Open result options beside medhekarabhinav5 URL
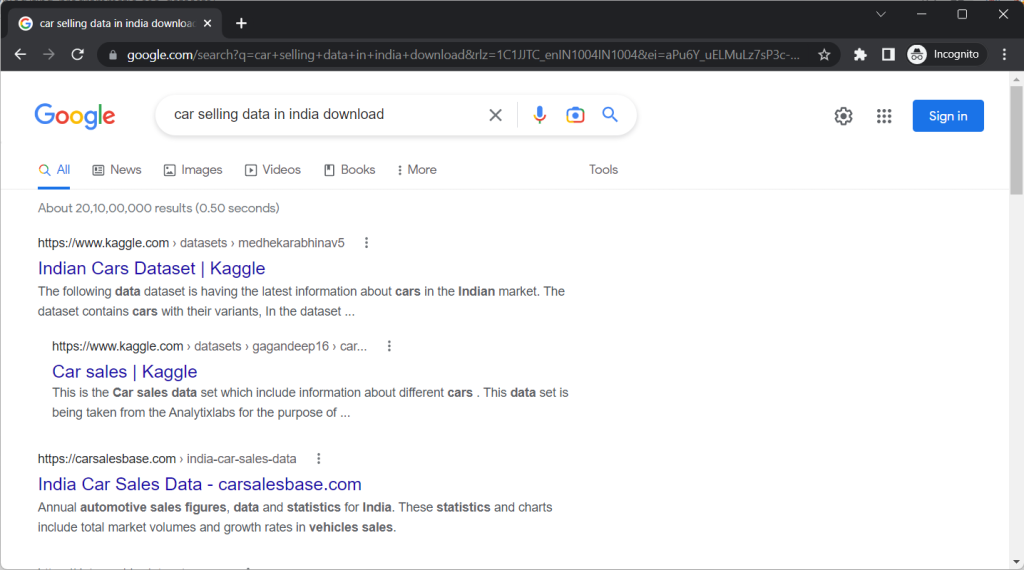 click(x=366, y=243)
